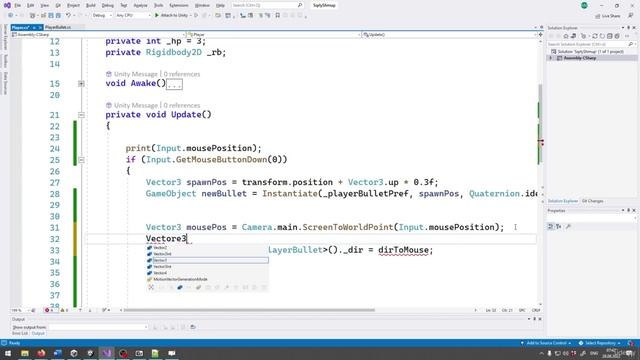Click Solution Explorer sync/refresh icon
This screenshot has width=640, height=360.
(x=595, y=36)
